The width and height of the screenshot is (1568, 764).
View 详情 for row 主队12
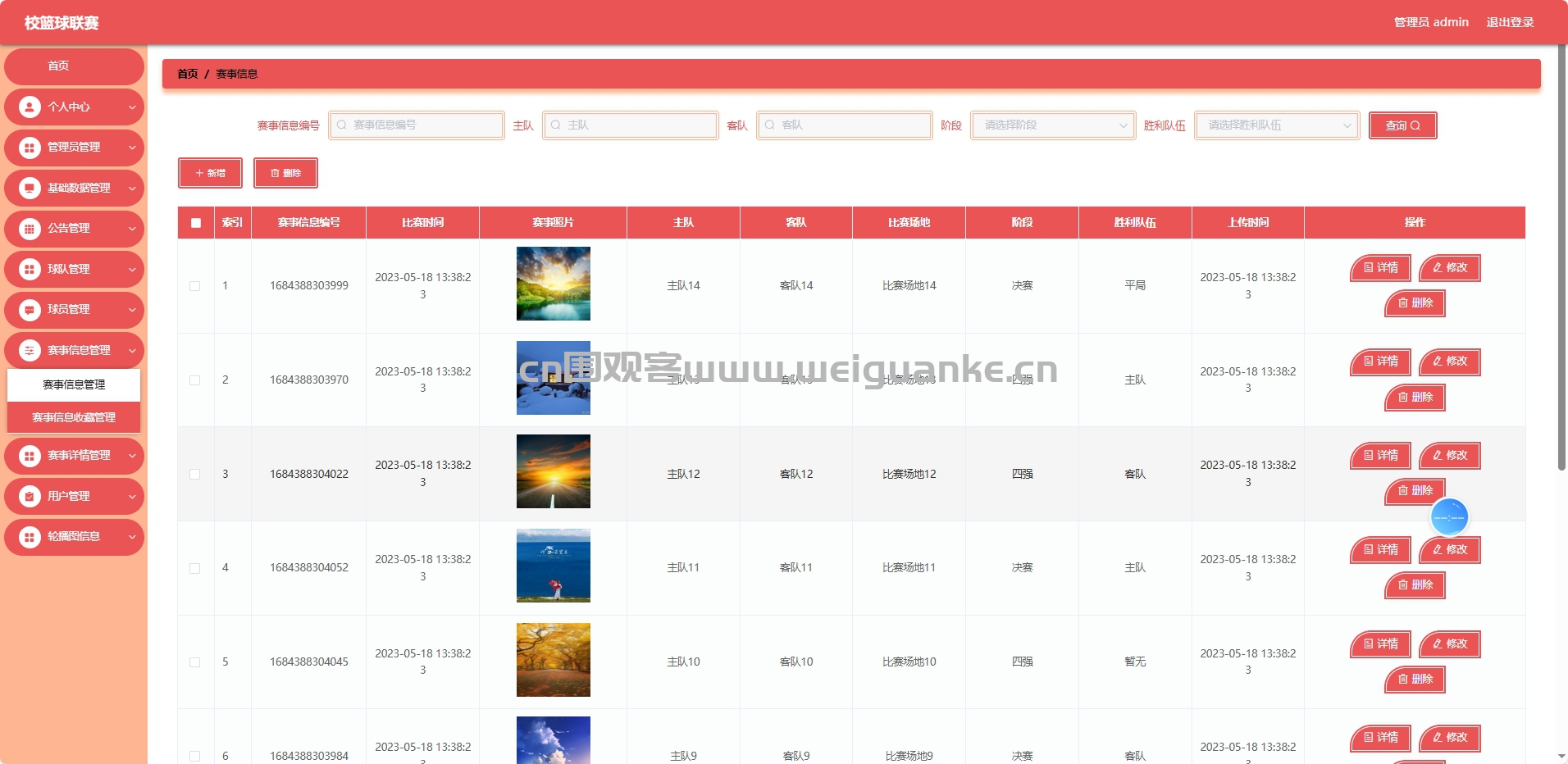[x=1380, y=456]
